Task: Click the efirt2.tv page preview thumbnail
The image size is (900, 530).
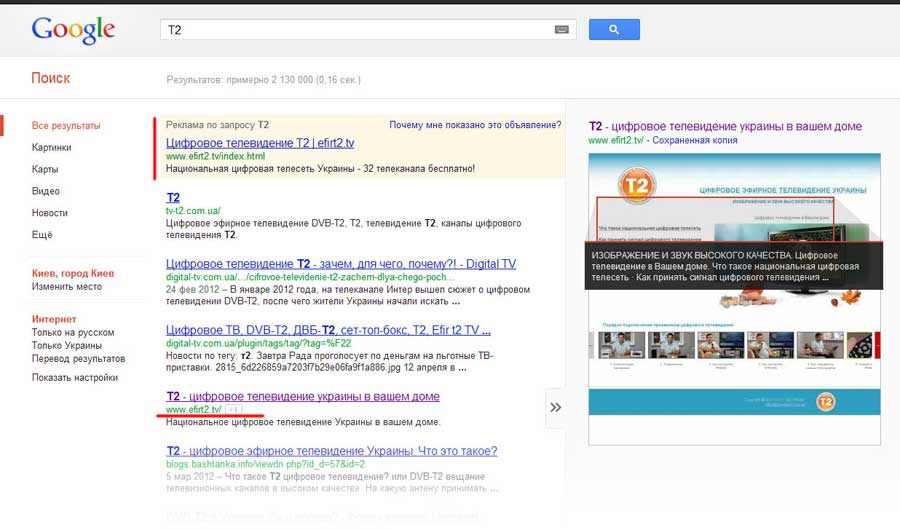Action: tap(734, 299)
